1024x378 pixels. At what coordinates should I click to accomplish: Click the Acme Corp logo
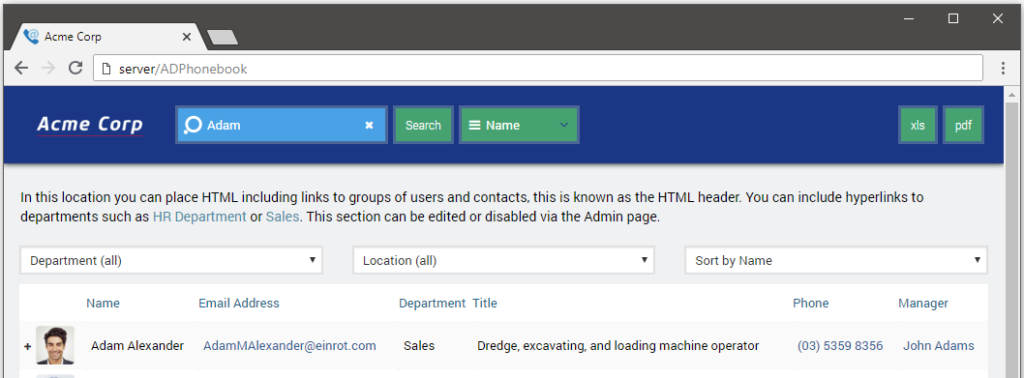pos(90,125)
